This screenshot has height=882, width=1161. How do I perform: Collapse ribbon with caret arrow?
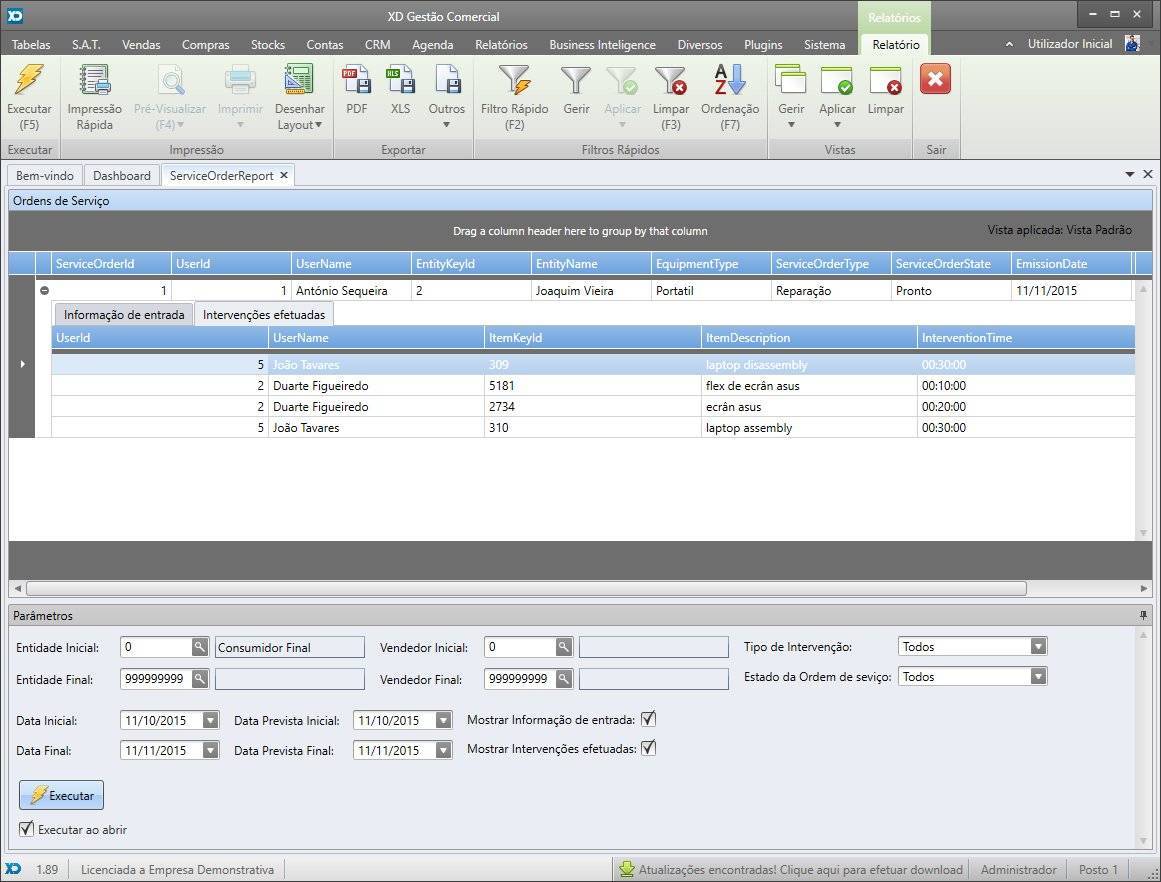coord(1009,44)
